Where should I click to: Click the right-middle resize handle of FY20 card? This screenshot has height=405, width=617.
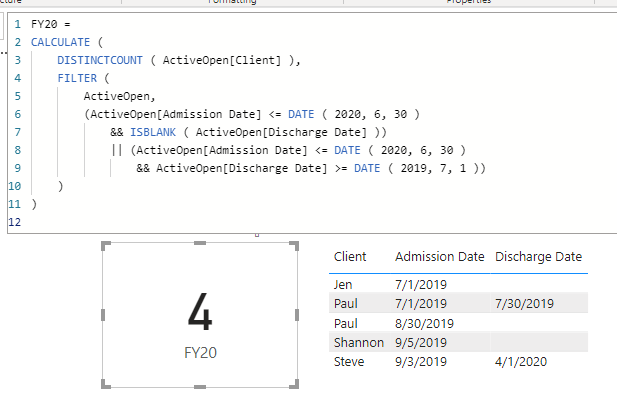point(297,315)
